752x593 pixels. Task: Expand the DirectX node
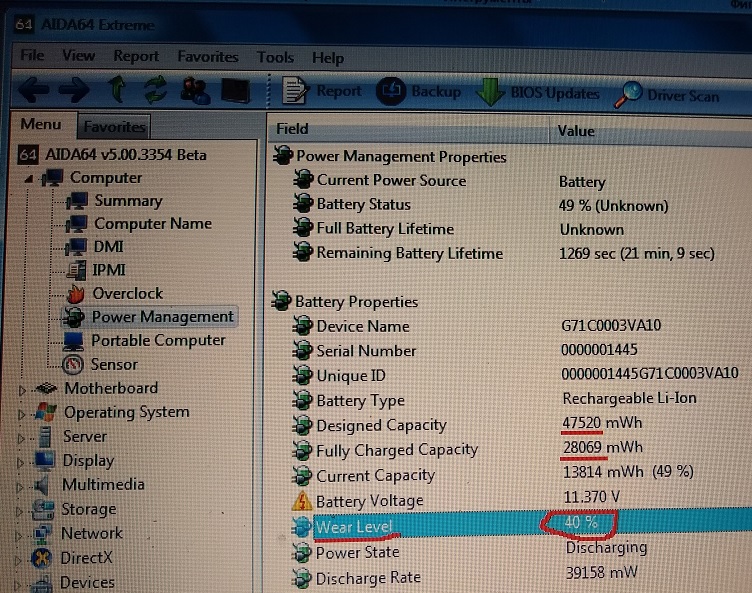(x=18, y=560)
